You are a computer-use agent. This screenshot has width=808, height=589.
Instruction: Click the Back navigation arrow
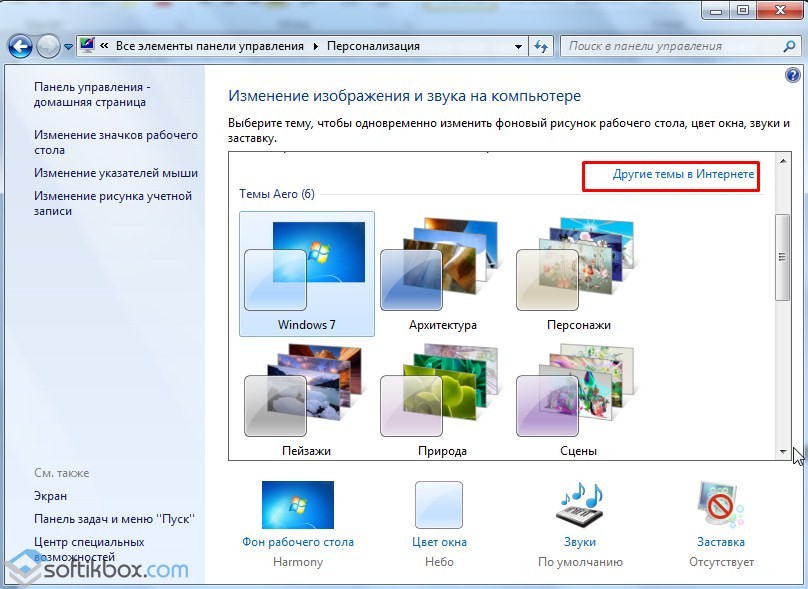click(20, 46)
